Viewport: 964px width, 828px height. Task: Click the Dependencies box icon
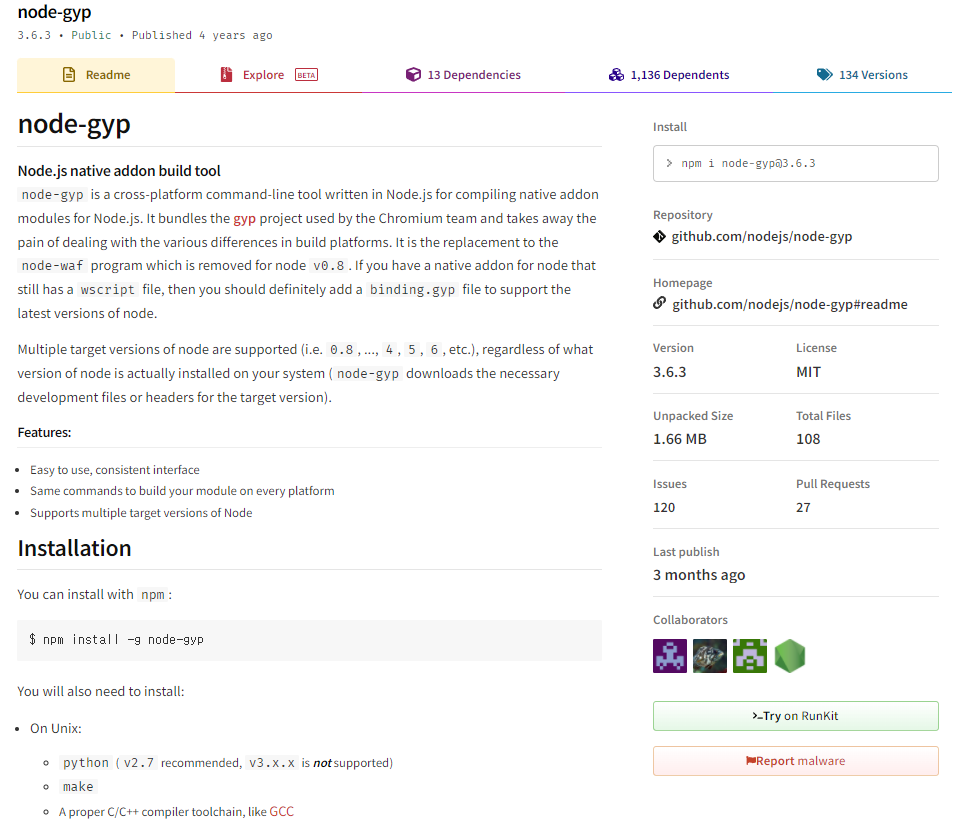point(413,75)
